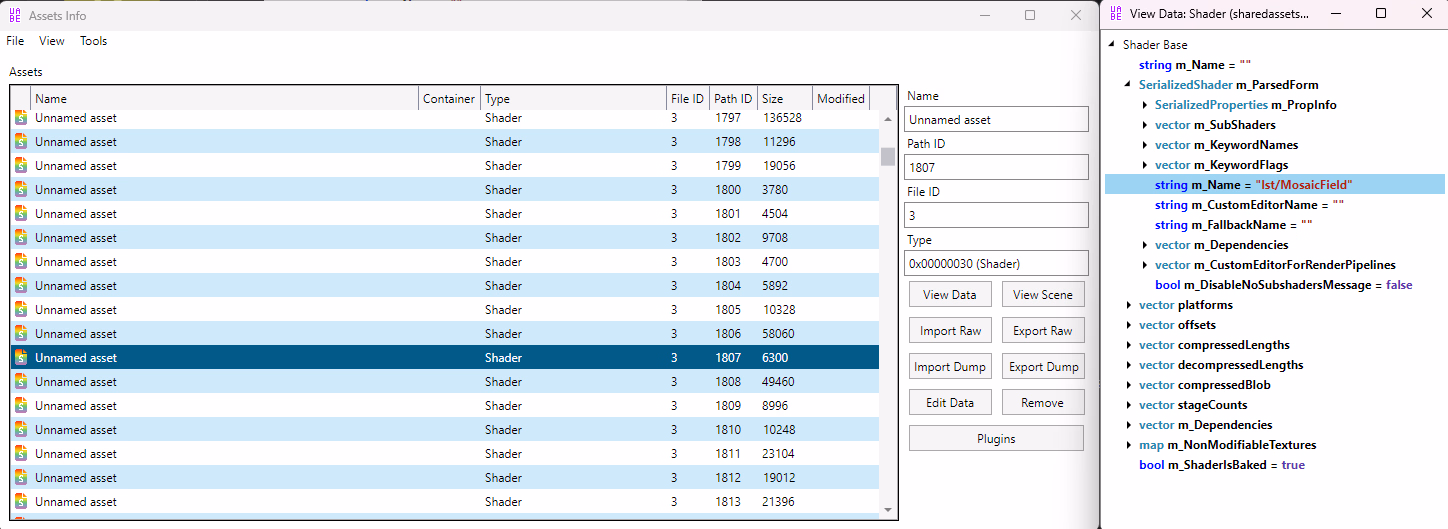This screenshot has height=529, width=1448.
Task: Click the Path ID input field
Action: pos(995,167)
